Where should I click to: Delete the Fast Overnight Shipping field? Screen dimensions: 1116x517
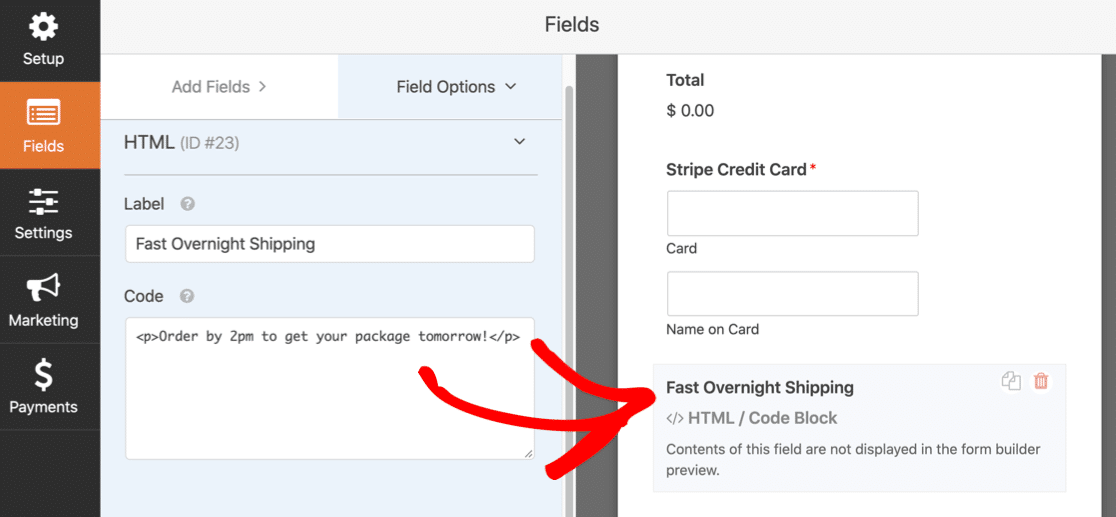click(1041, 381)
